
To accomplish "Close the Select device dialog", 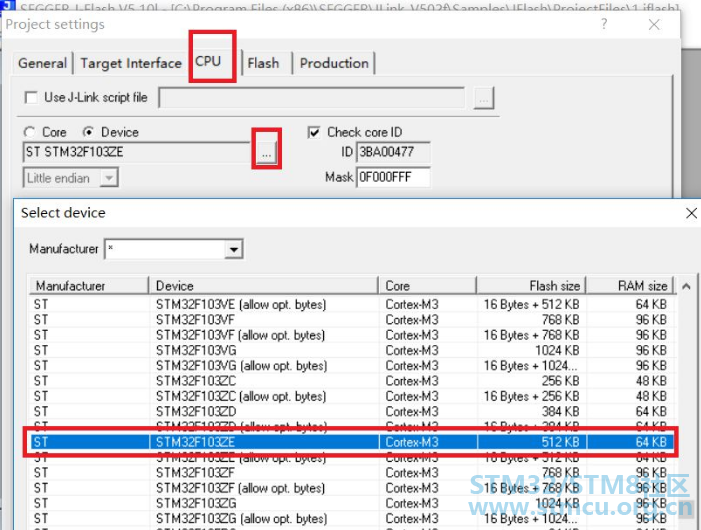I will pyautogui.click(x=691, y=213).
